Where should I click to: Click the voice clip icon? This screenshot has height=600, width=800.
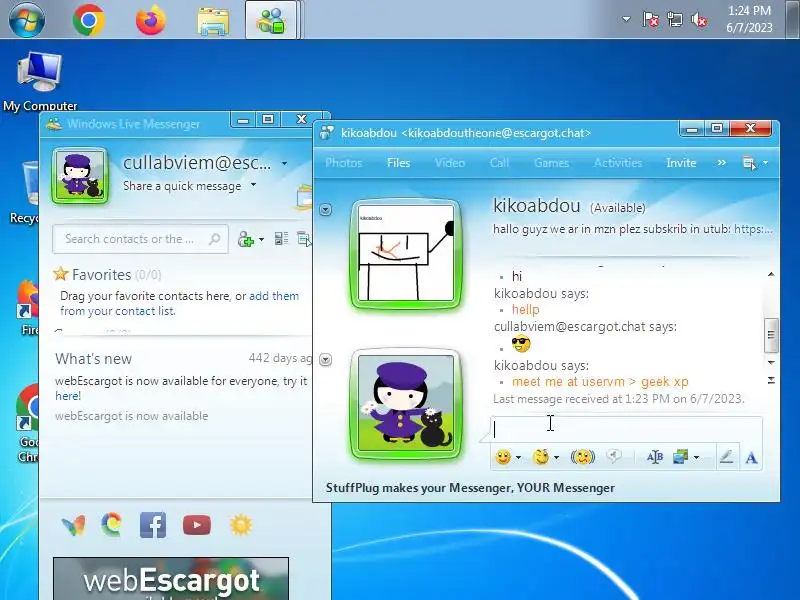click(x=614, y=456)
